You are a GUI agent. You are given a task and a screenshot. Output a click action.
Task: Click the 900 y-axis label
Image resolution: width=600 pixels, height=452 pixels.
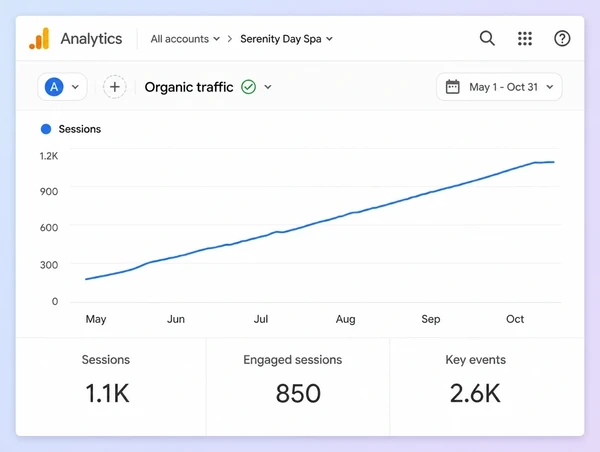pyautogui.click(x=49, y=191)
